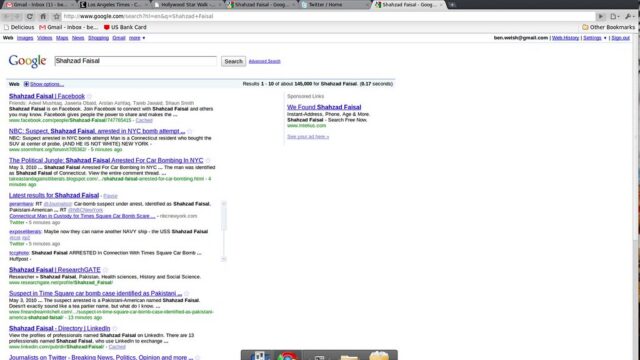
Task: Star the Shahzad Faisal Facebook result
Action: 89,96
